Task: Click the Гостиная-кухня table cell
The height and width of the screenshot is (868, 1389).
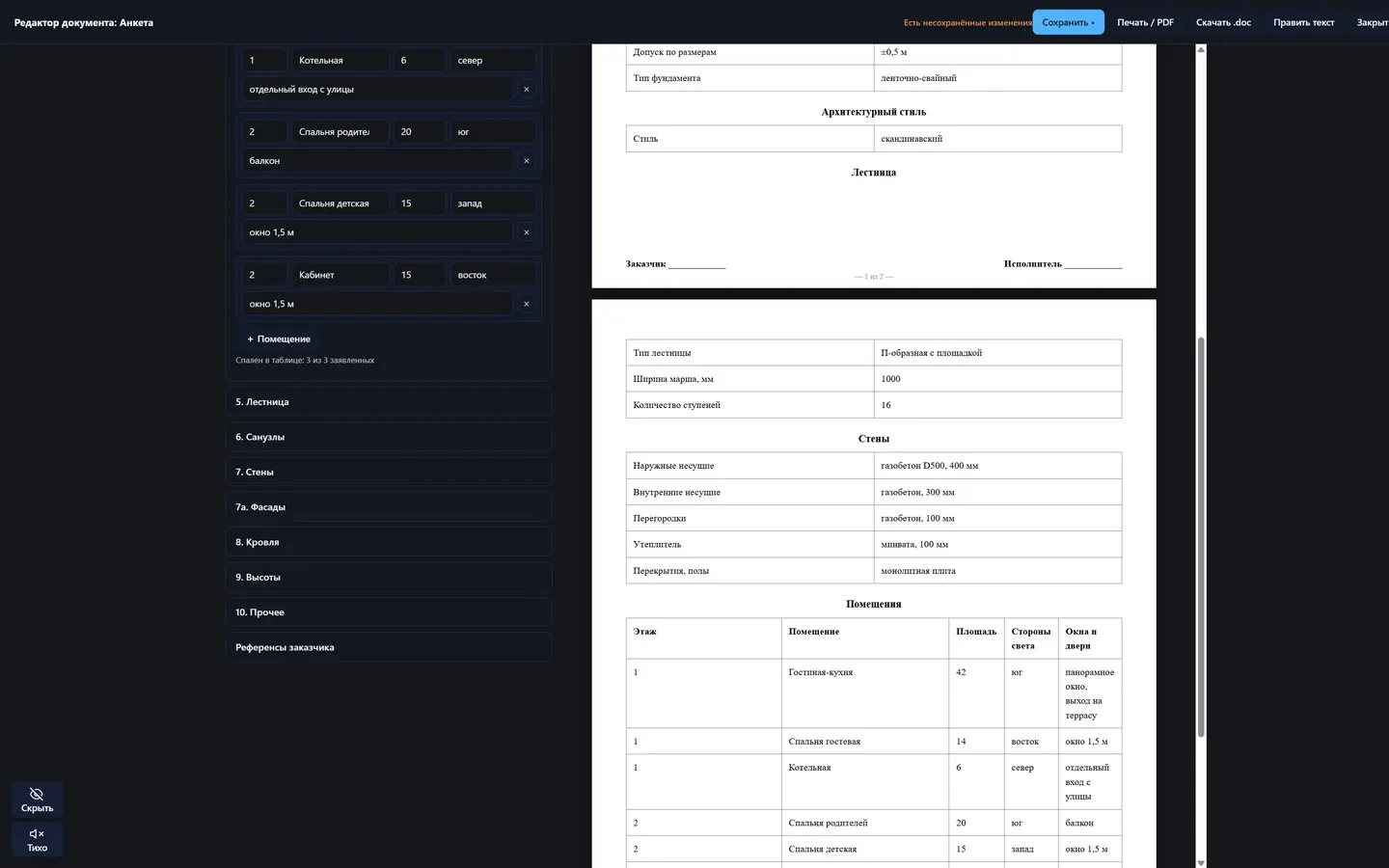Action: pyautogui.click(x=865, y=693)
